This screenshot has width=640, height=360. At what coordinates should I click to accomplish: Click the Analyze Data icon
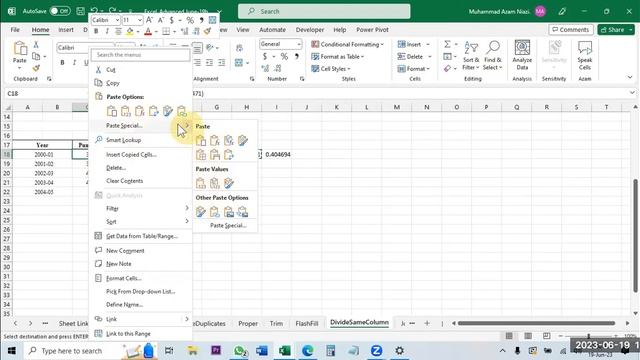coord(522,48)
